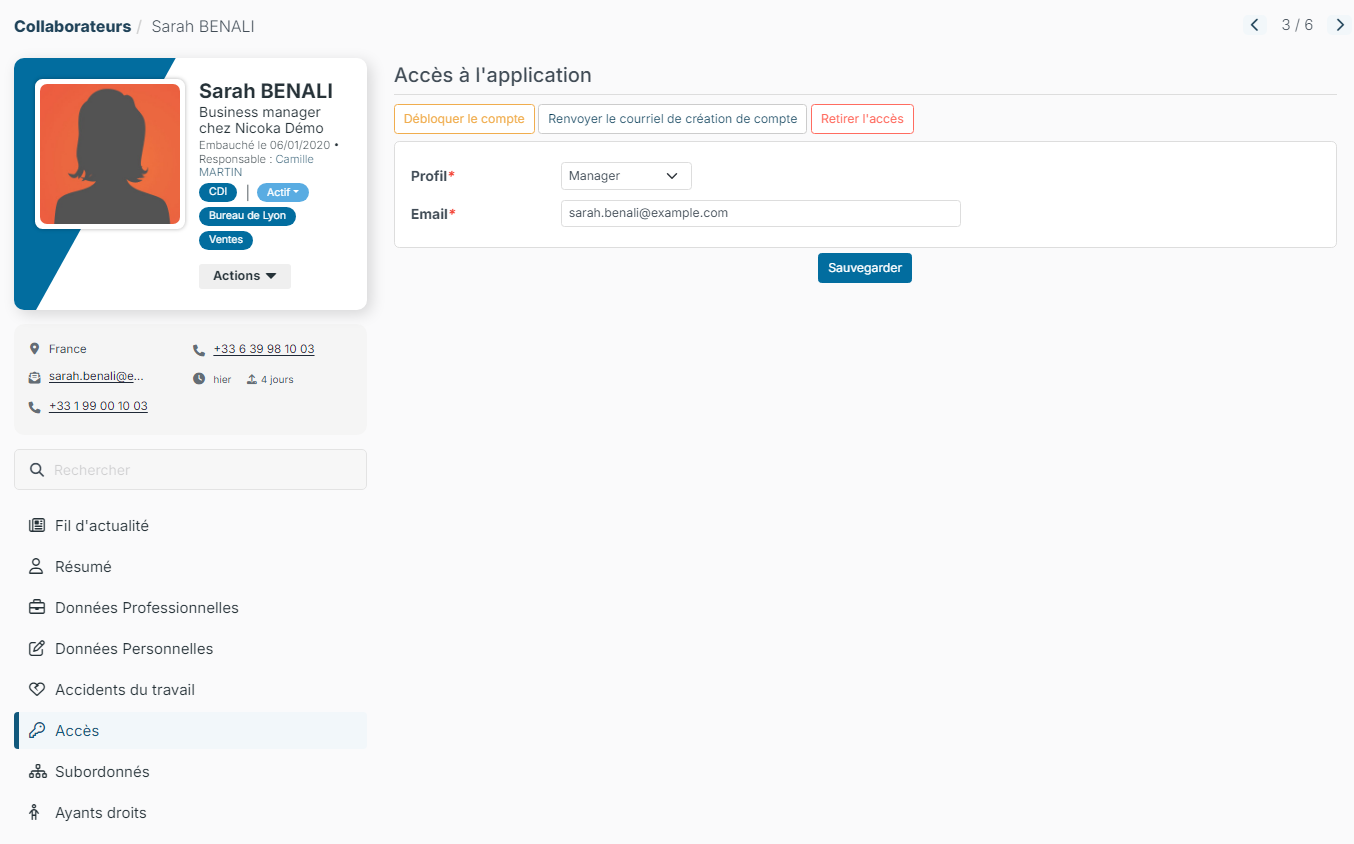This screenshot has width=1354, height=844.
Task: Click the newspaper icon beside Fil d'actualité
Action: coord(37,526)
